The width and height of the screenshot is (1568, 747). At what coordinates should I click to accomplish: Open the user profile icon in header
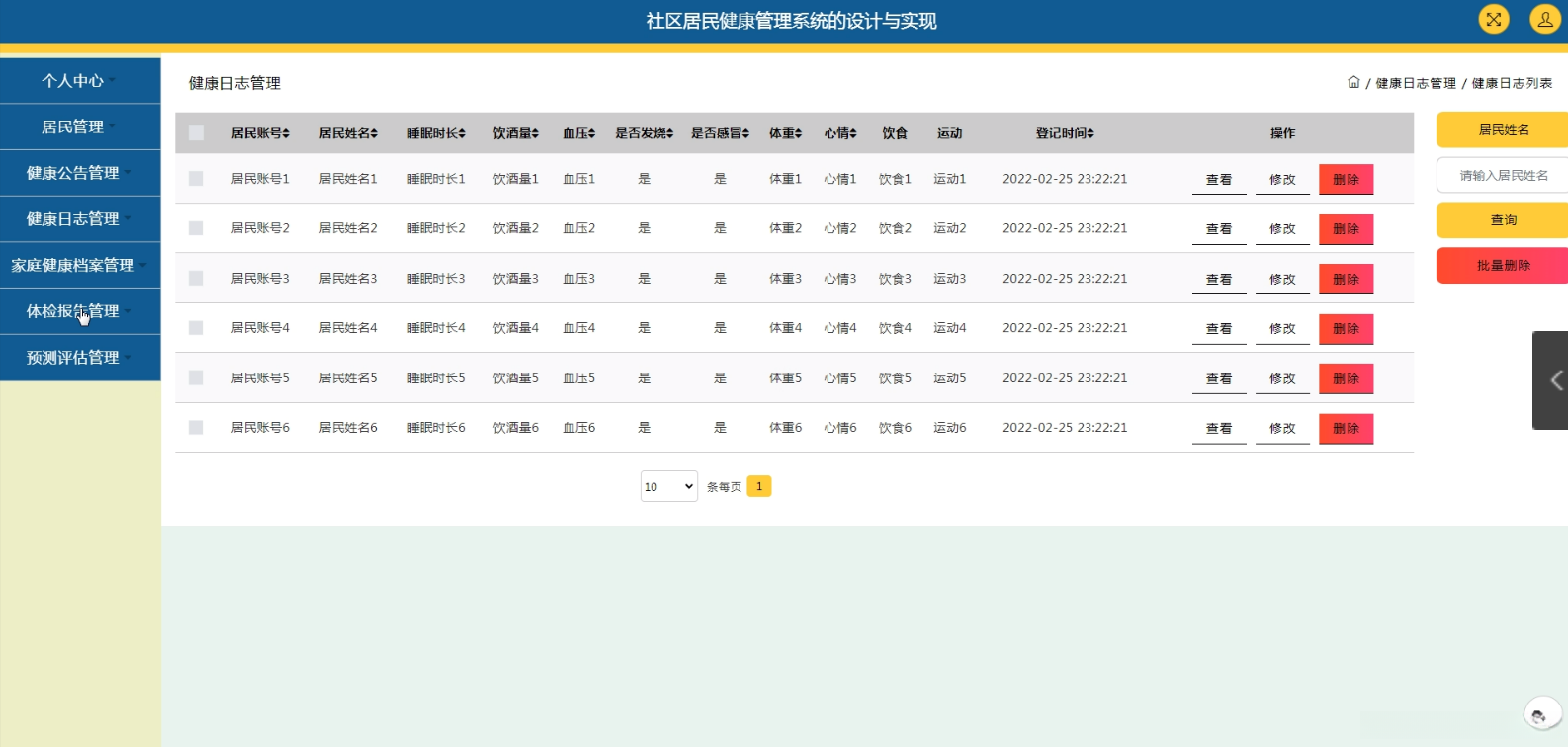point(1544,19)
